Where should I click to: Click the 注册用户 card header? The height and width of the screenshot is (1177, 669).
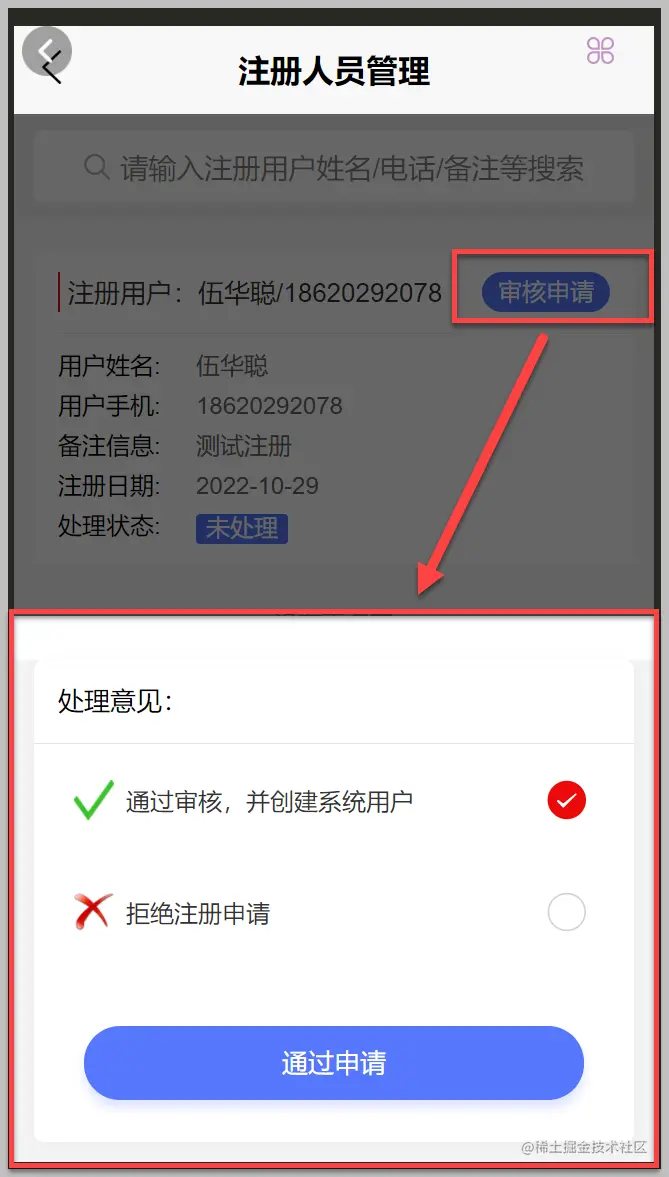[x=255, y=293]
